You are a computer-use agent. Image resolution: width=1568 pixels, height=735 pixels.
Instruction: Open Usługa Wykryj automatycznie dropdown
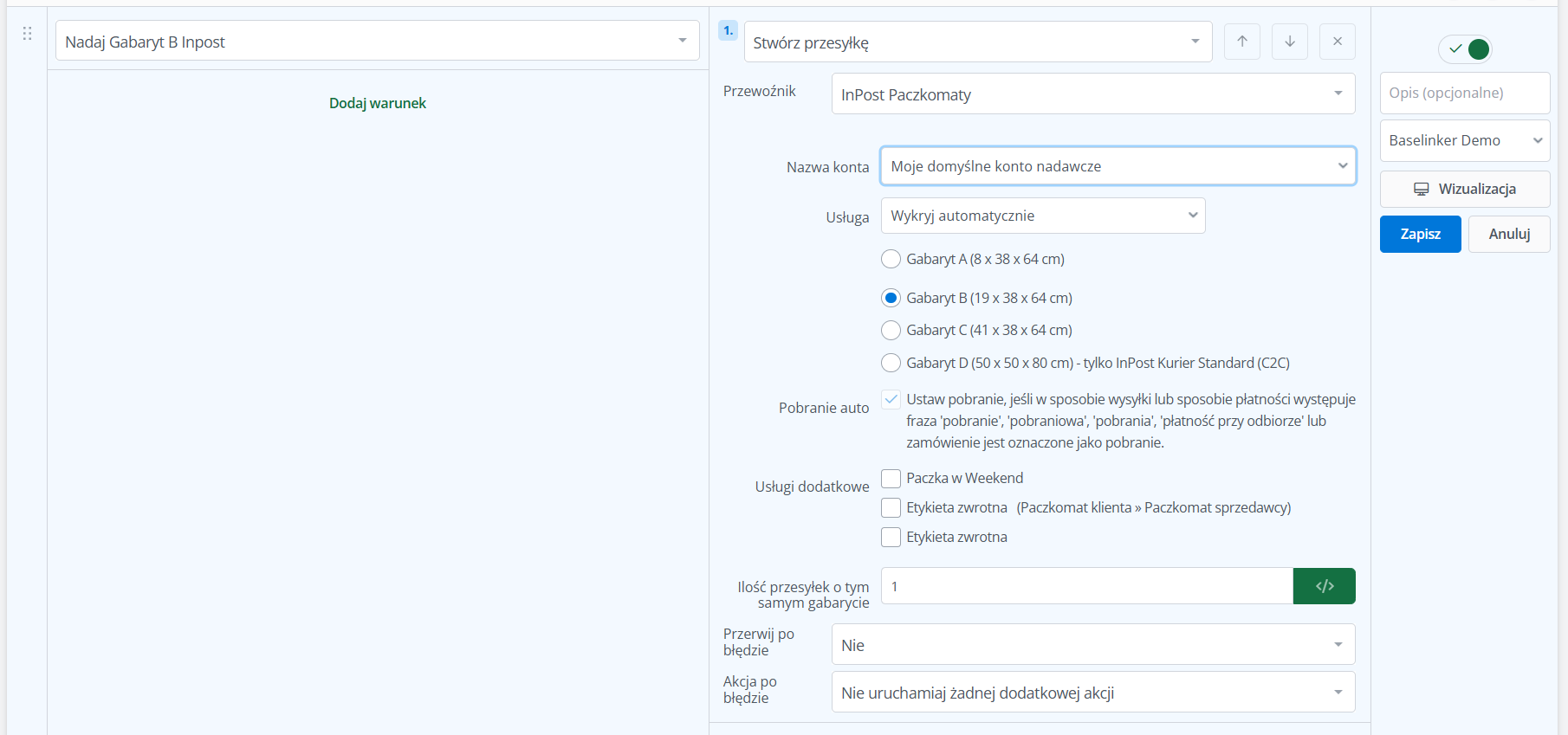click(x=1042, y=216)
